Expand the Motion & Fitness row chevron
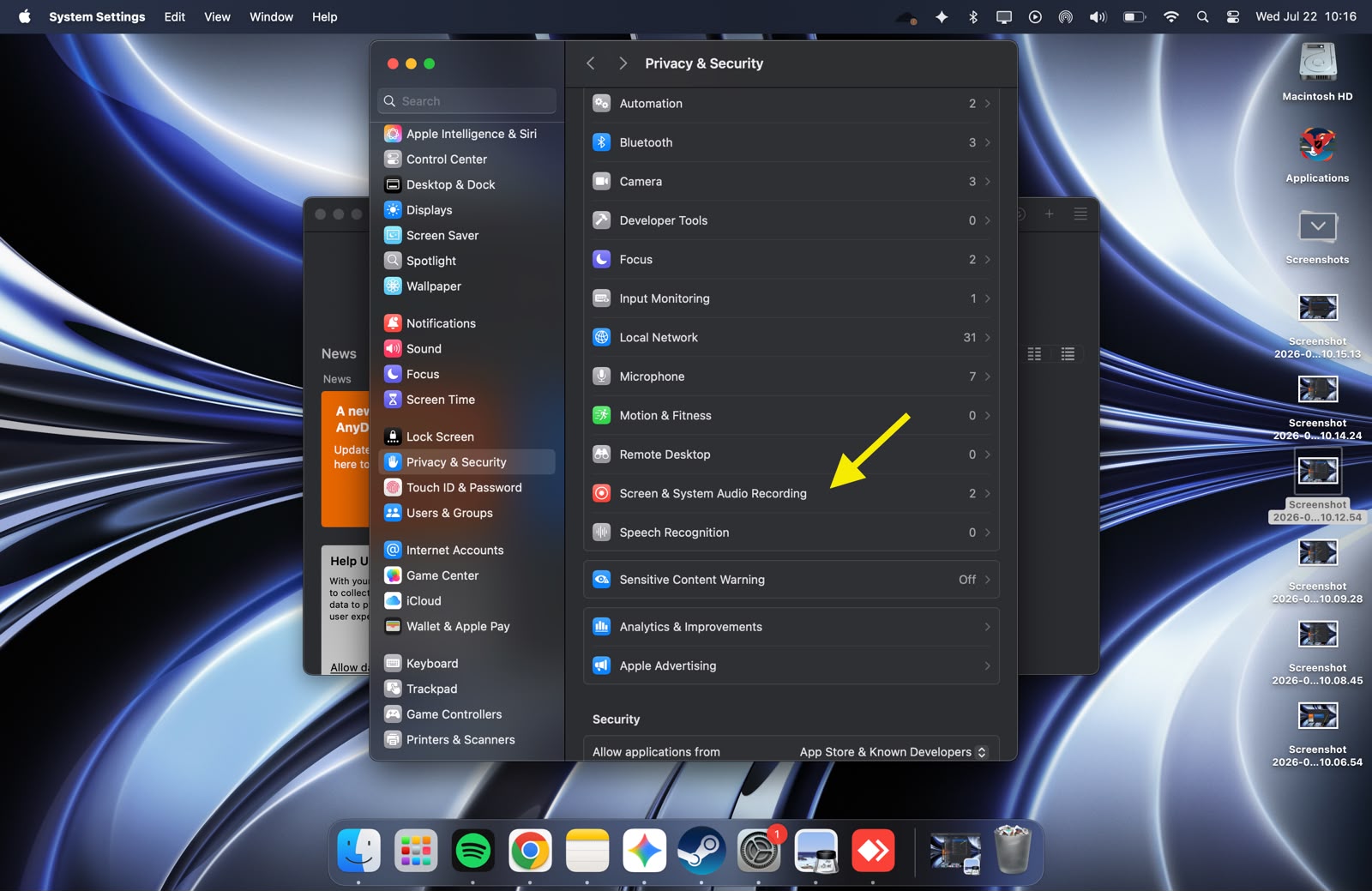 tap(988, 416)
